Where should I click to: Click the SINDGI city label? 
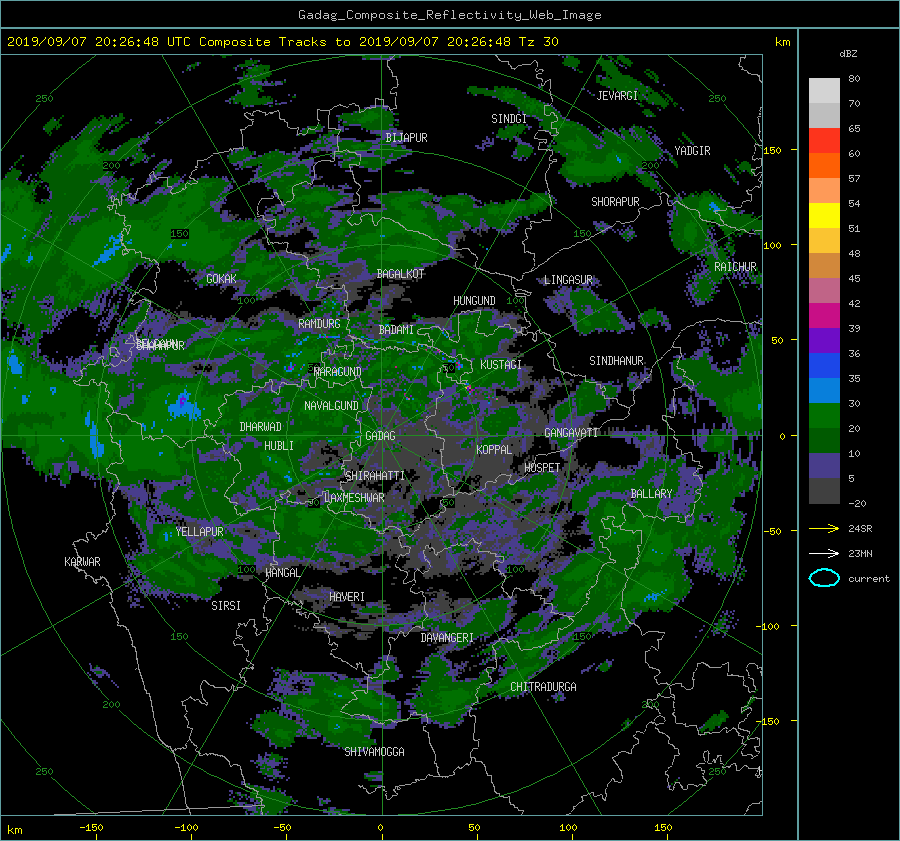coord(509,119)
